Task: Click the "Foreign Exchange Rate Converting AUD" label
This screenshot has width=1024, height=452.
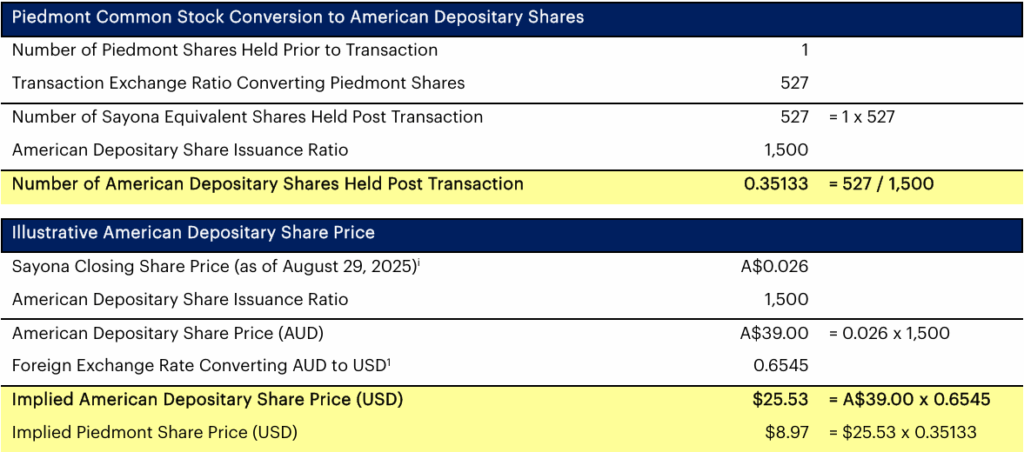Action: pyautogui.click(x=198, y=366)
